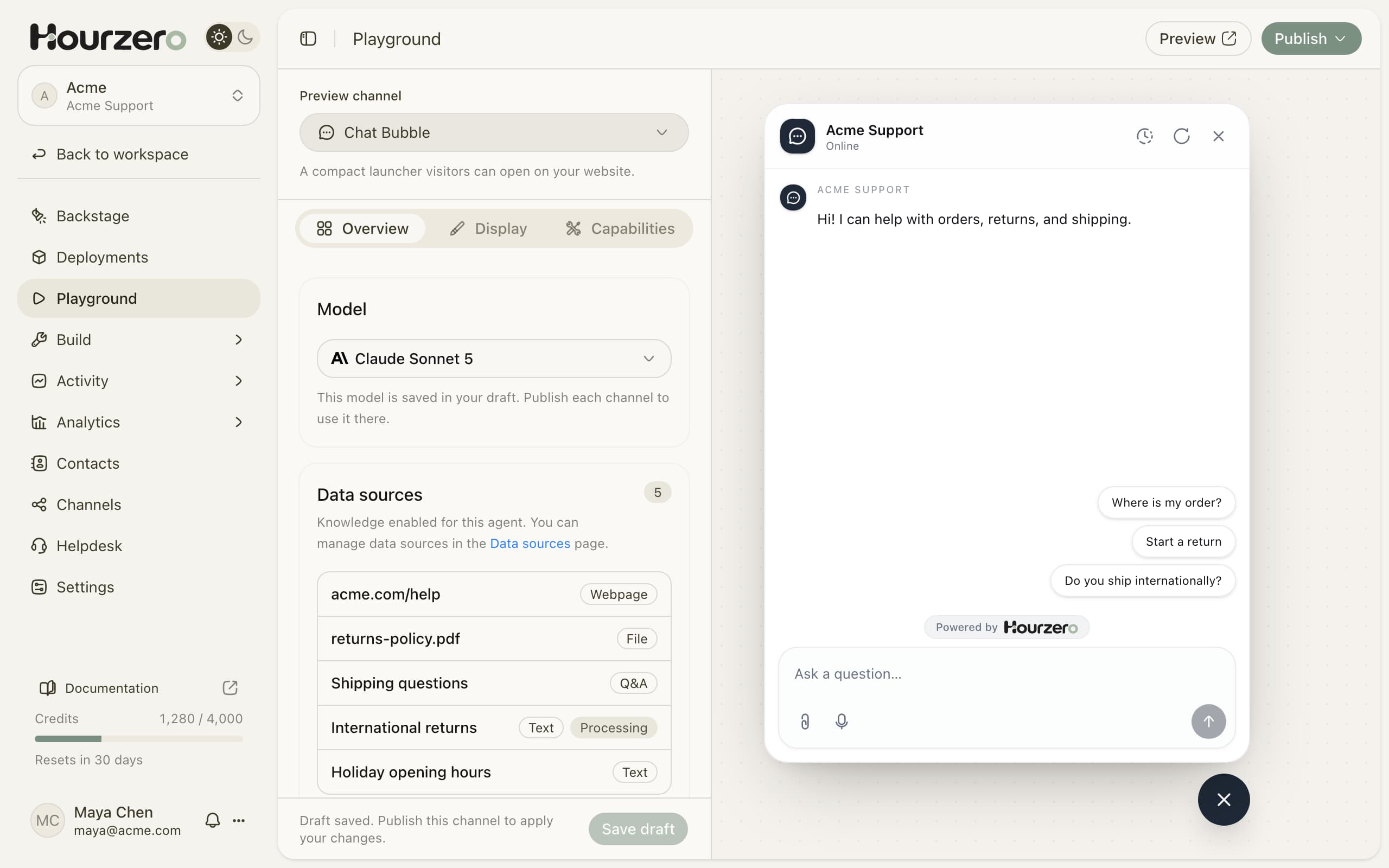This screenshot has width=1389, height=868.
Task: Click the round chat launcher button
Action: pyautogui.click(x=1223, y=799)
